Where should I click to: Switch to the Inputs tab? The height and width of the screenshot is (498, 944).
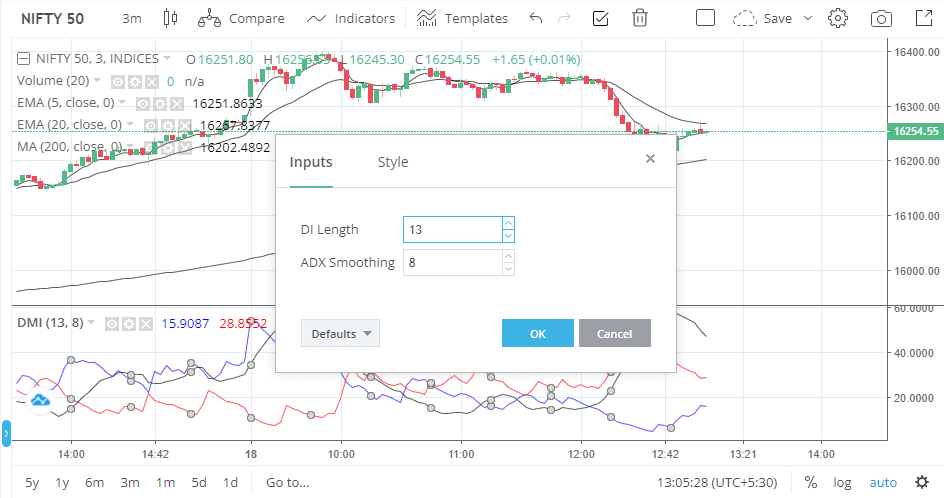point(311,162)
